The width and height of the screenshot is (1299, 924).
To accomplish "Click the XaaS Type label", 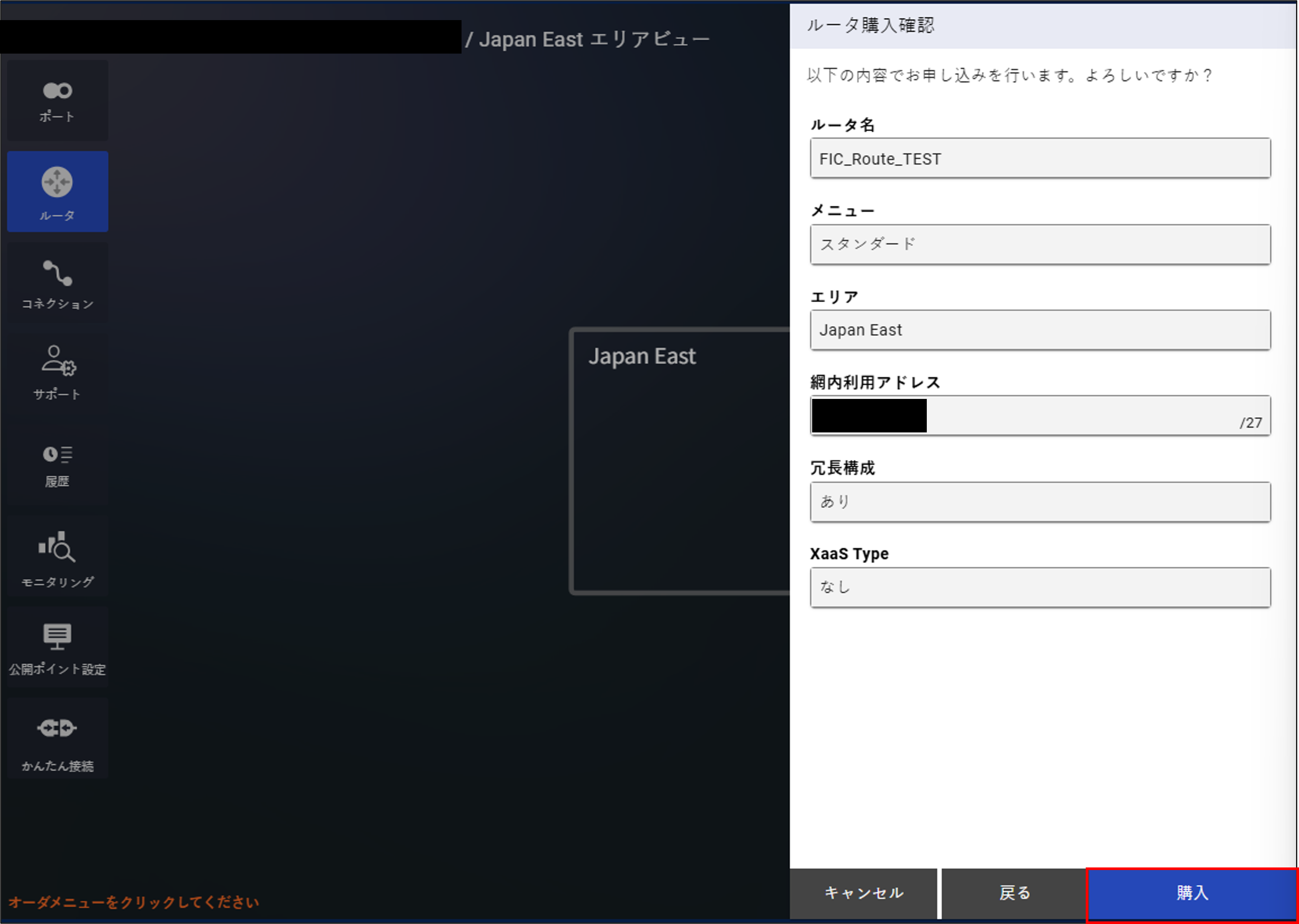I will coord(849,554).
